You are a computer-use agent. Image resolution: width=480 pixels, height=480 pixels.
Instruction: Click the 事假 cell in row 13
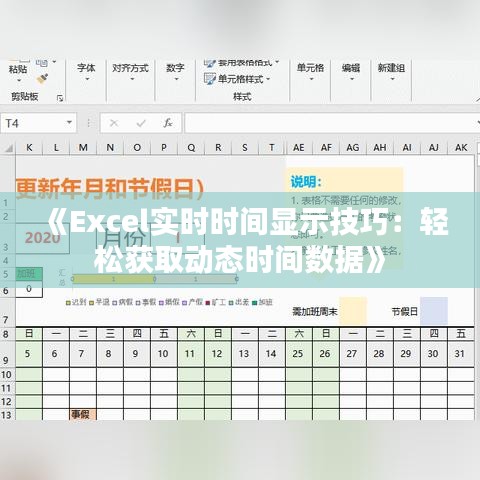pyautogui.click(x=83, y=415)
